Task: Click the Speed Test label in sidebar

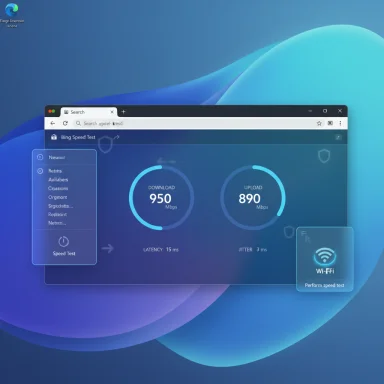Action: 64,253
